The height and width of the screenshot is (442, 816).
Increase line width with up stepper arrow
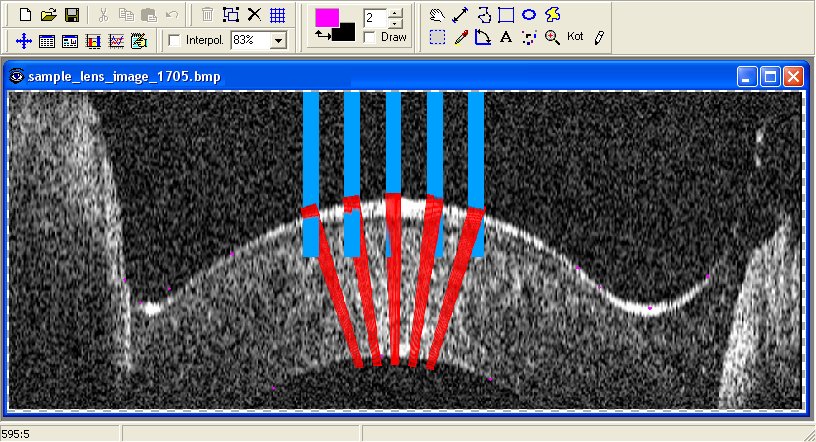point(396,14)
